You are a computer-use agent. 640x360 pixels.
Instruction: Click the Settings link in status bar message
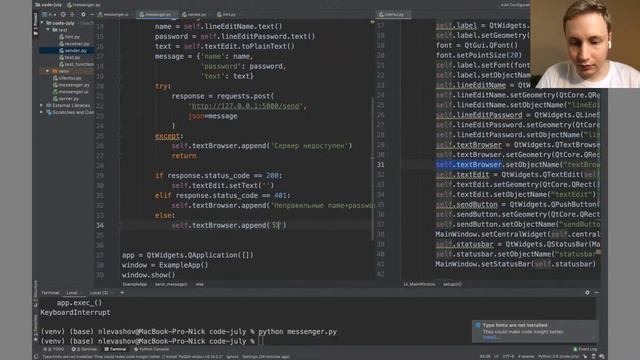coord(250,357)
